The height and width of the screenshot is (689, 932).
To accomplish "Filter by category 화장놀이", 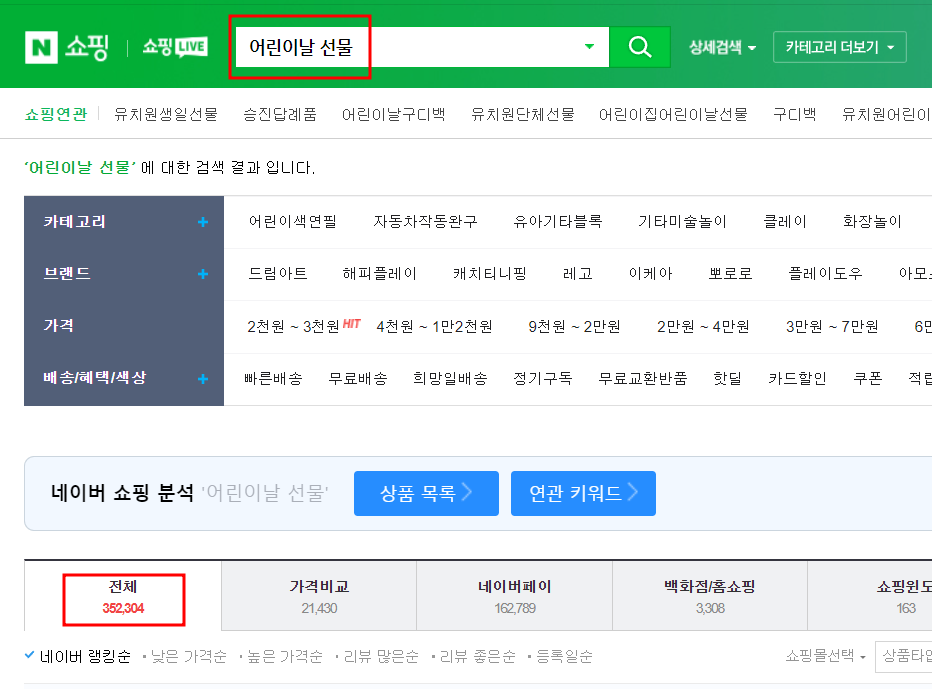I will 872,222.
